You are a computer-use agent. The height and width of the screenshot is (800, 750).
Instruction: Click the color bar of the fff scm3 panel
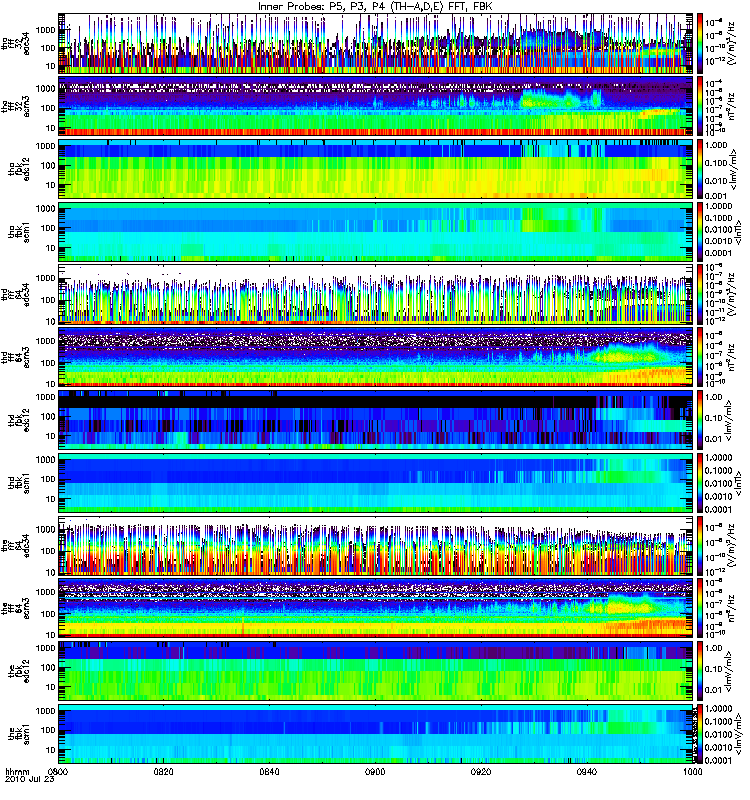point(700,608)
